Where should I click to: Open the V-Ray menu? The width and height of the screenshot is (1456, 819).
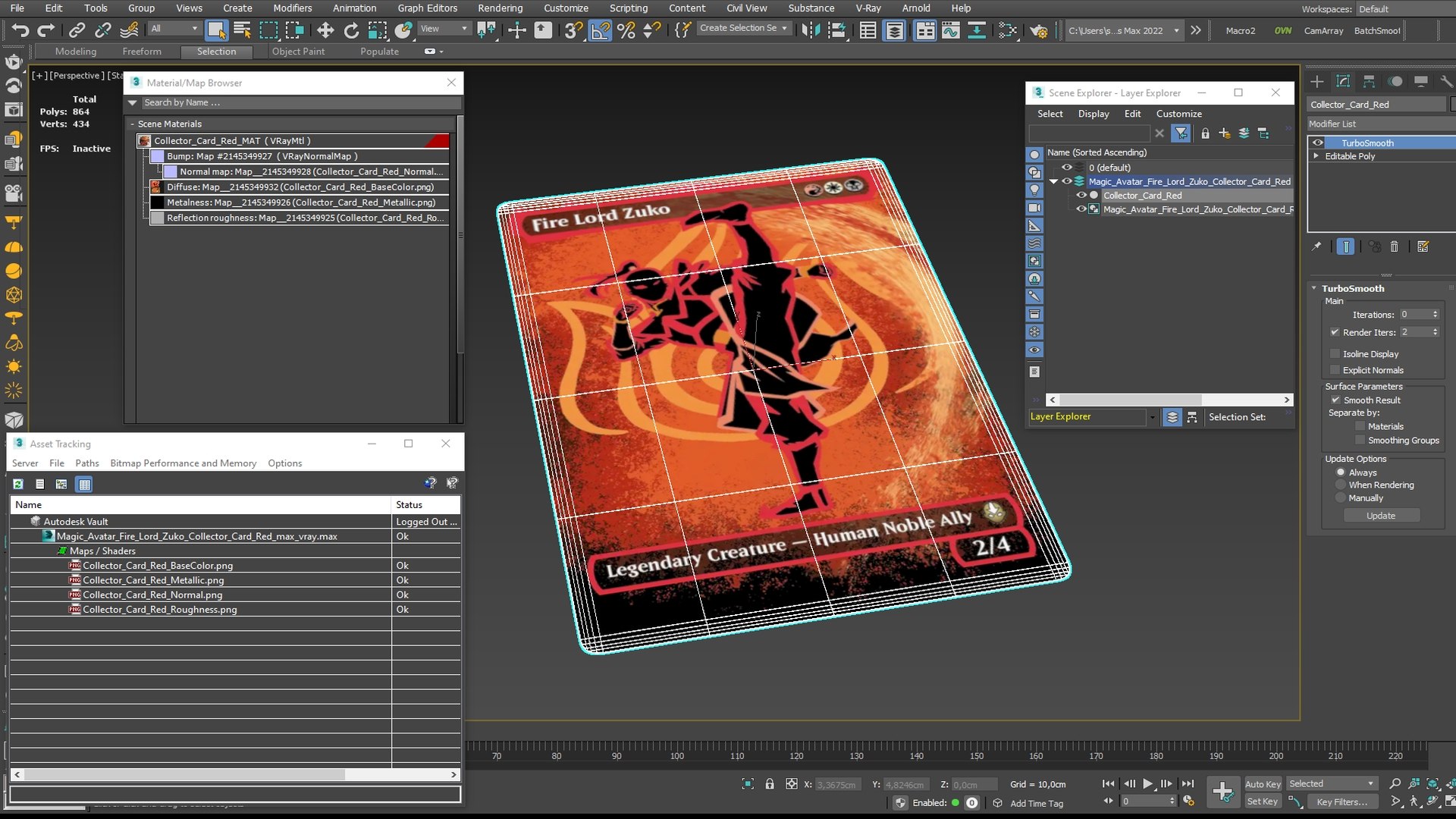tap(868, 8)
